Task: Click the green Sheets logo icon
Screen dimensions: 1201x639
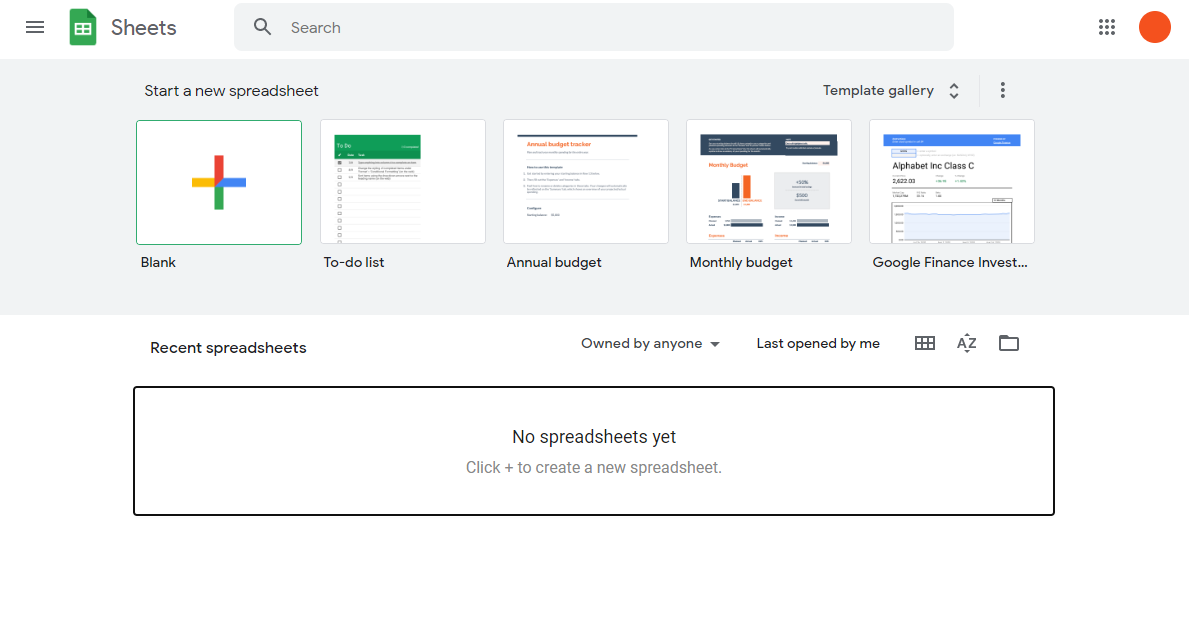Action: [83, 27]
